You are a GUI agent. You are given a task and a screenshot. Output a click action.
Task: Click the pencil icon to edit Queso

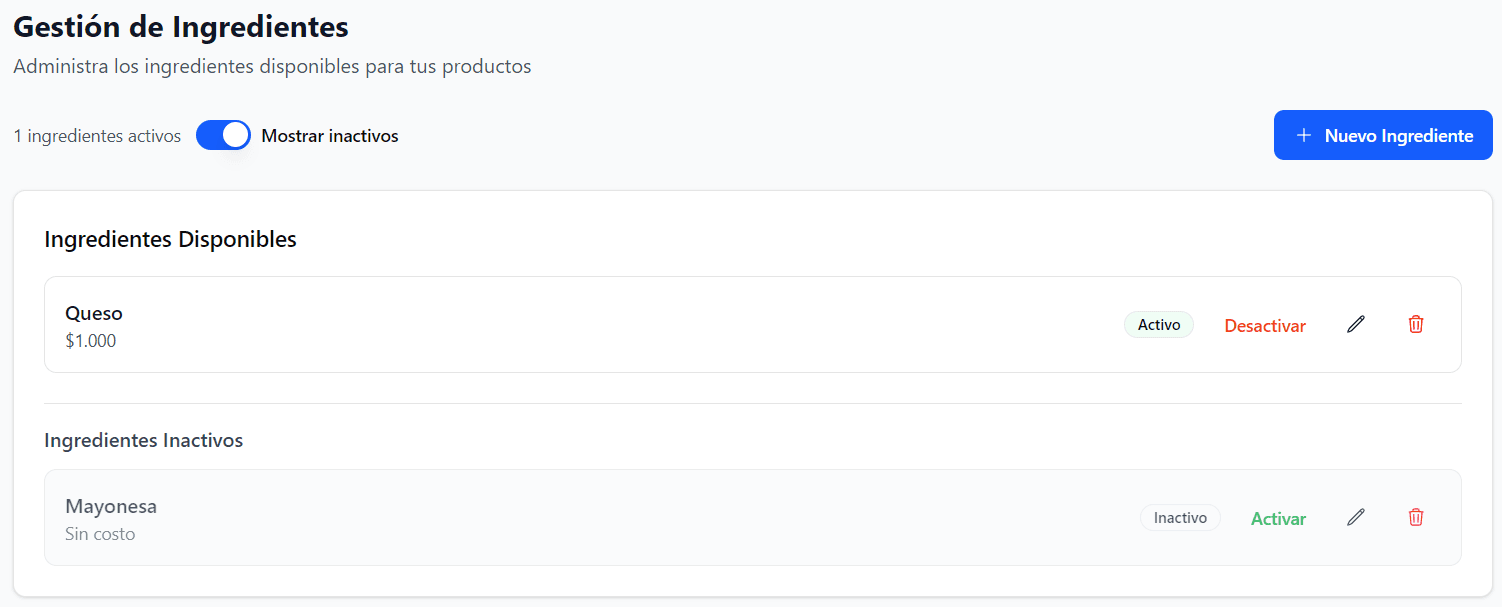[1356, 324]
